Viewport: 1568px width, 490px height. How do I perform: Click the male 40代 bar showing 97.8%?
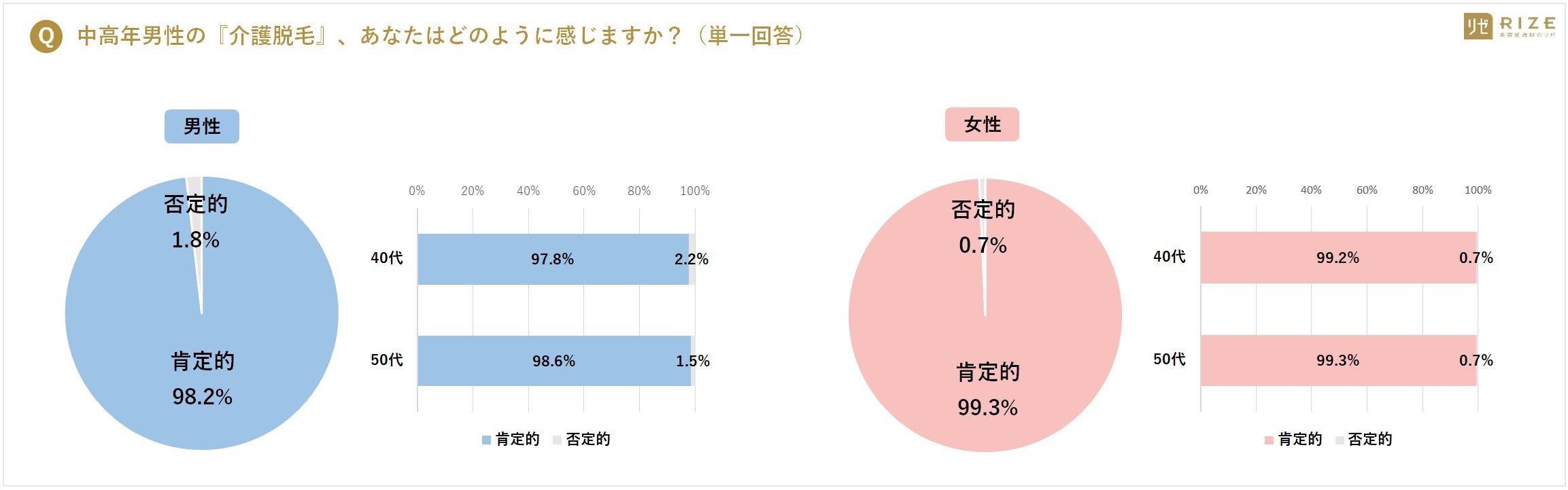553,259
